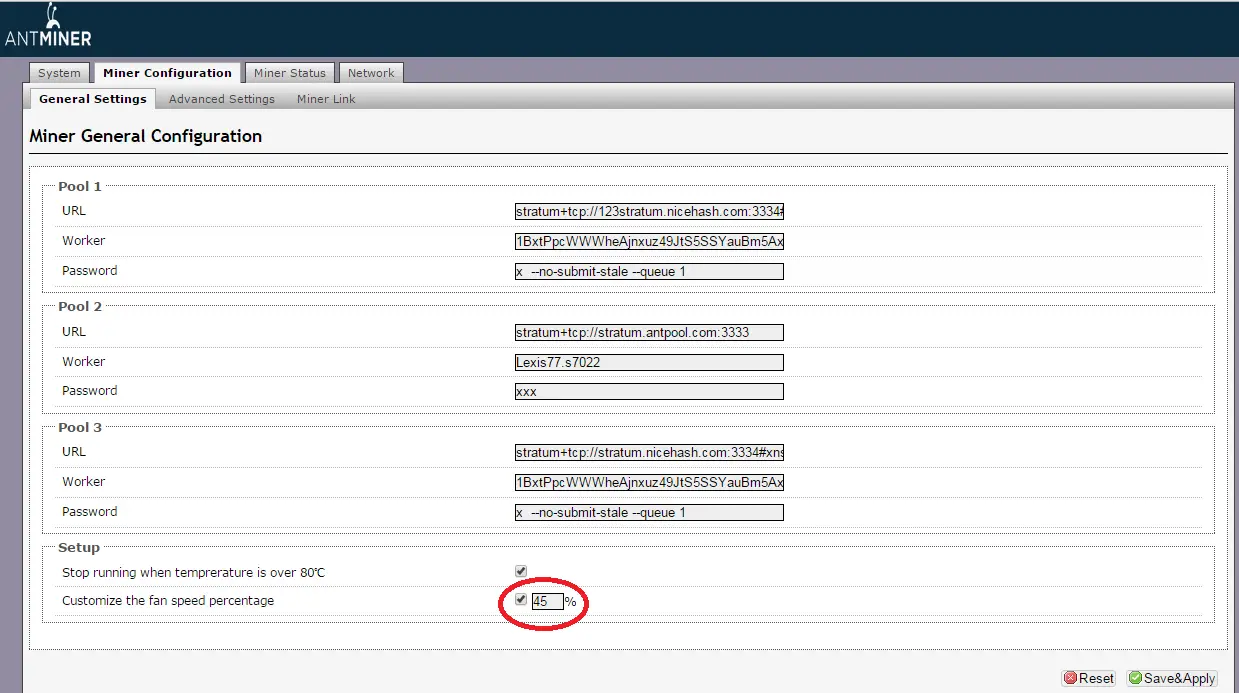Focus the Pool 2 URL field
Viewport: 1239px width, 693px height.
click(649, 333)
